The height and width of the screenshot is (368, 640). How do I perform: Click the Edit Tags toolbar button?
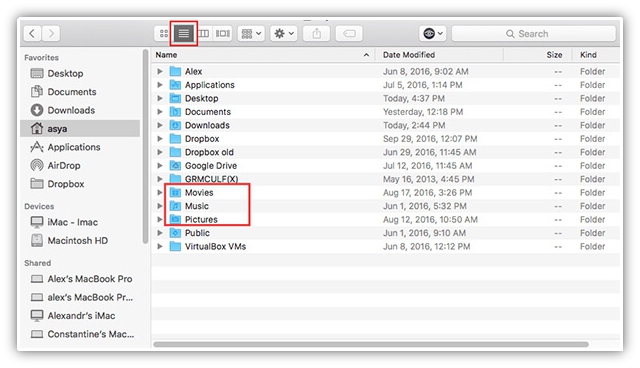click(x=349, y=33)
